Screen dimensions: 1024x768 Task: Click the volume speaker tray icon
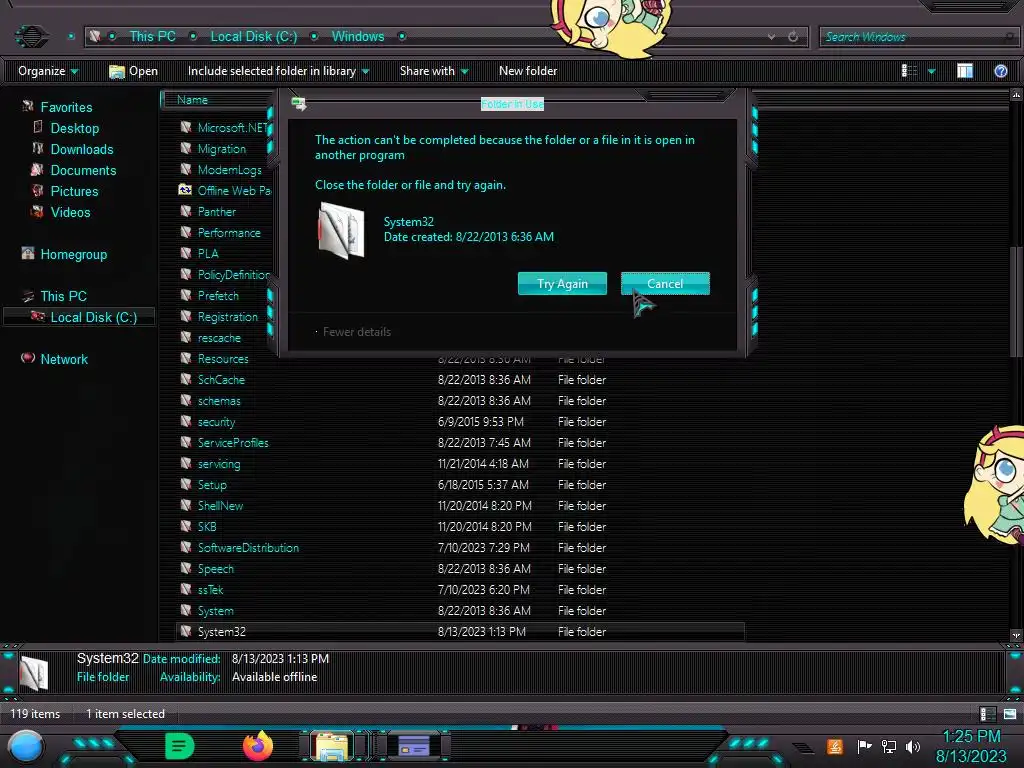[x=912, y=746]
